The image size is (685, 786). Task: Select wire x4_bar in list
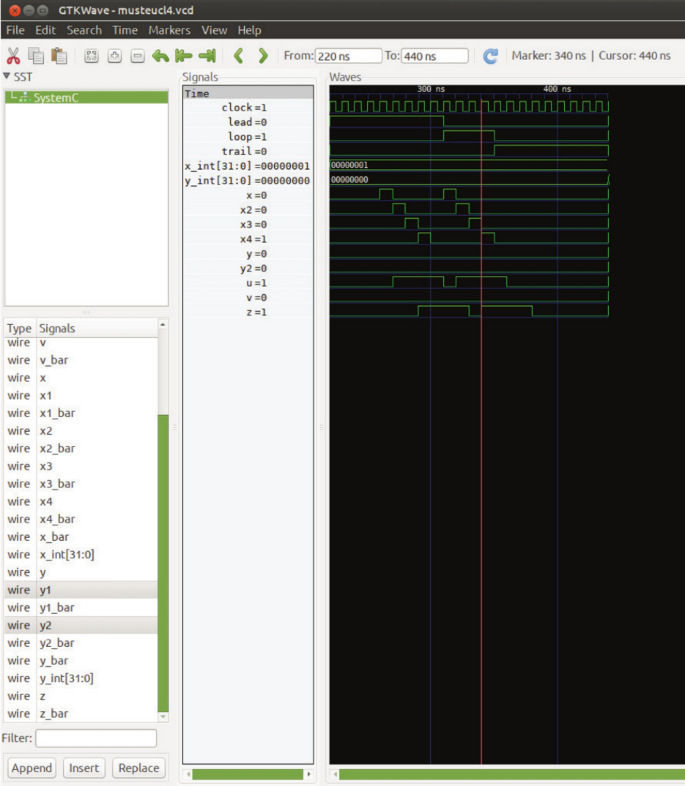coord(81,519)
